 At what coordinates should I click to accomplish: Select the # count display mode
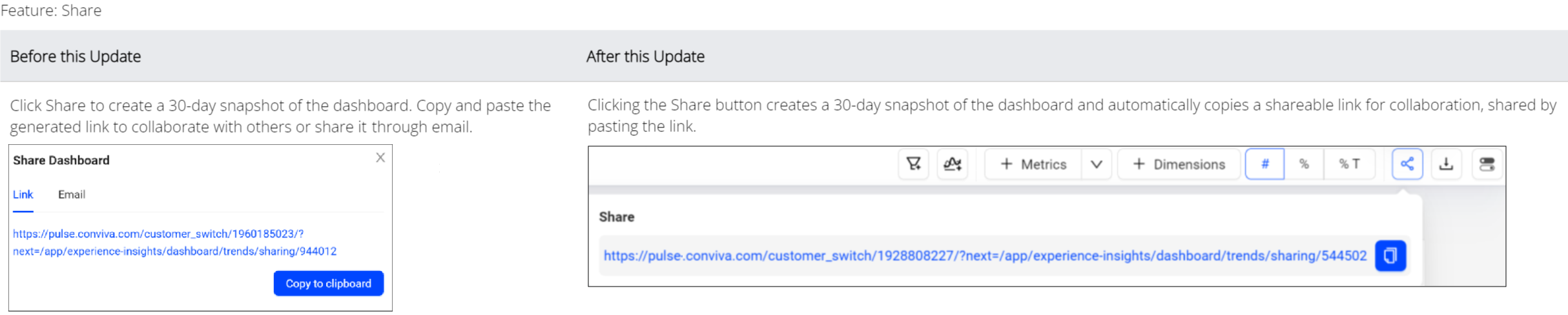1264,164
